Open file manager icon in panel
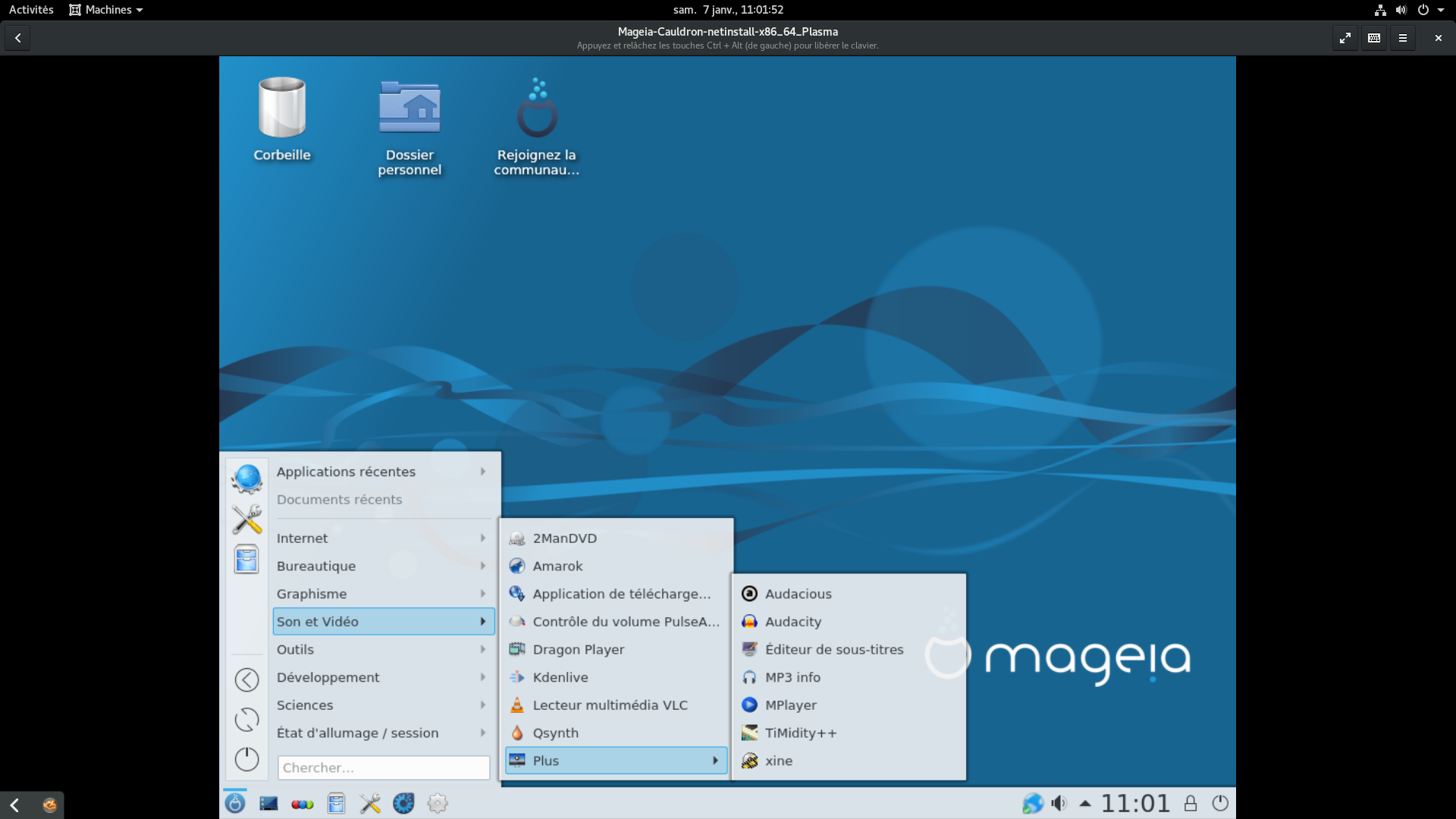This screenshot has height=819, width=1456. pyautogui.click(x=336, y=803)
